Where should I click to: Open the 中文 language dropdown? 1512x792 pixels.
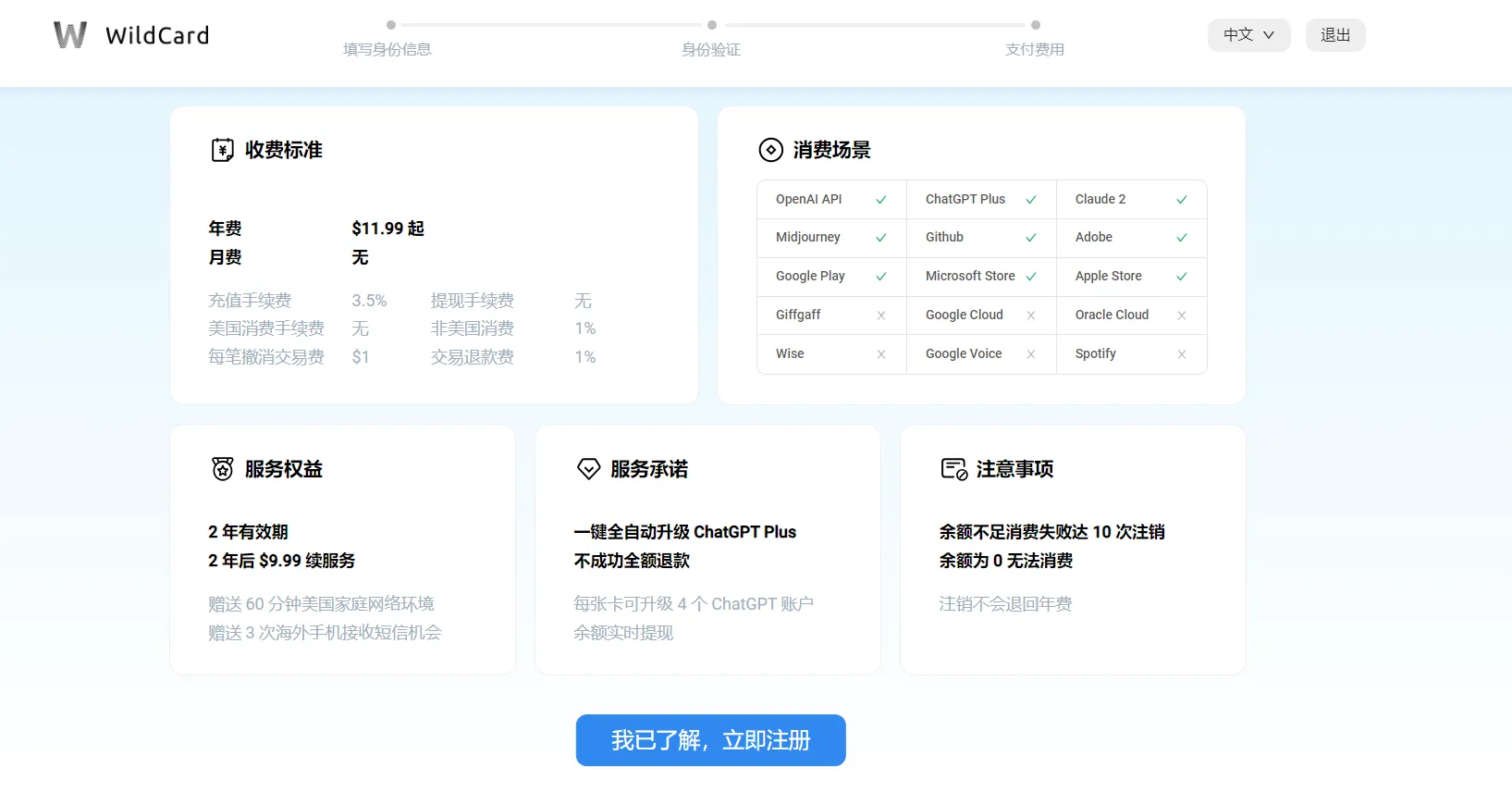tap(1248, 35)
